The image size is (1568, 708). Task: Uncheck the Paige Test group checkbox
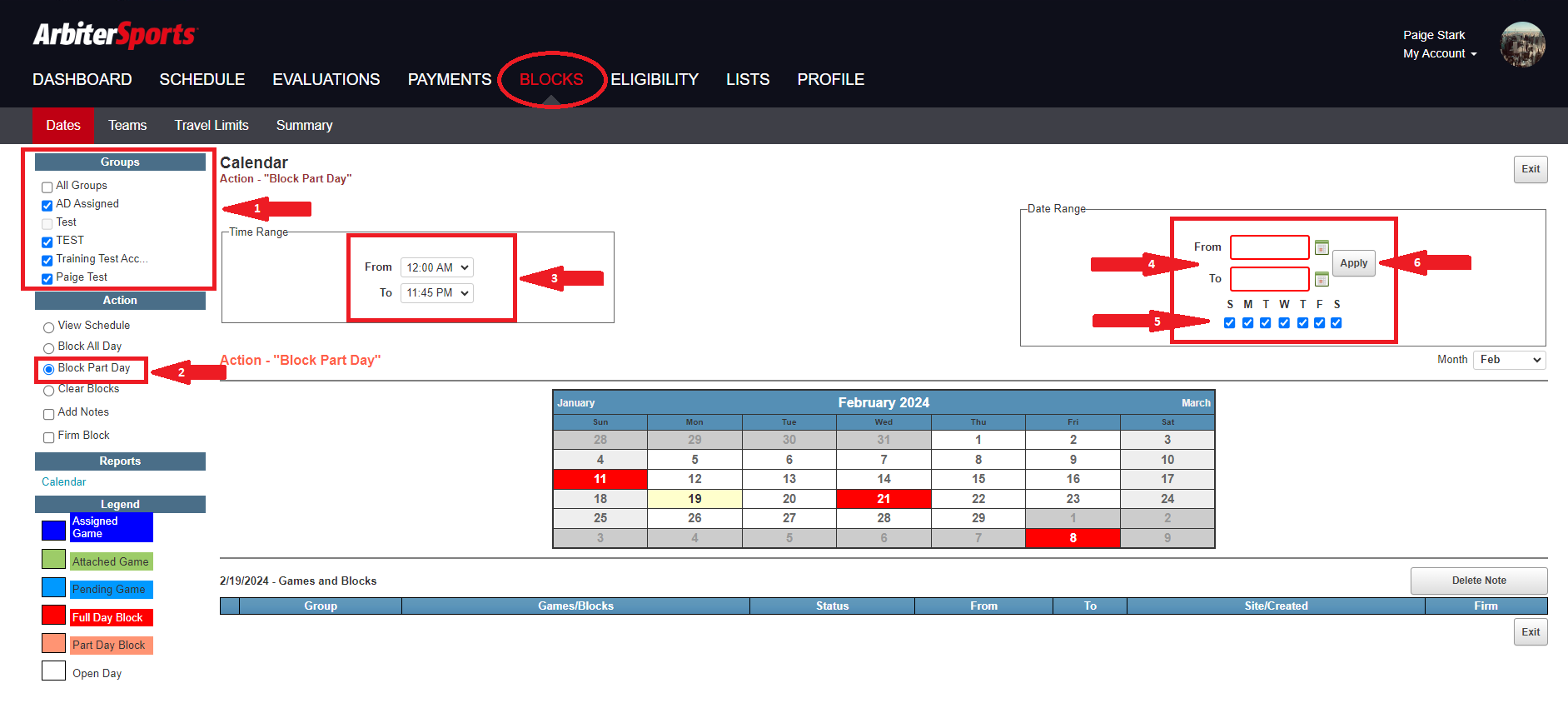[x=47, y=278]
